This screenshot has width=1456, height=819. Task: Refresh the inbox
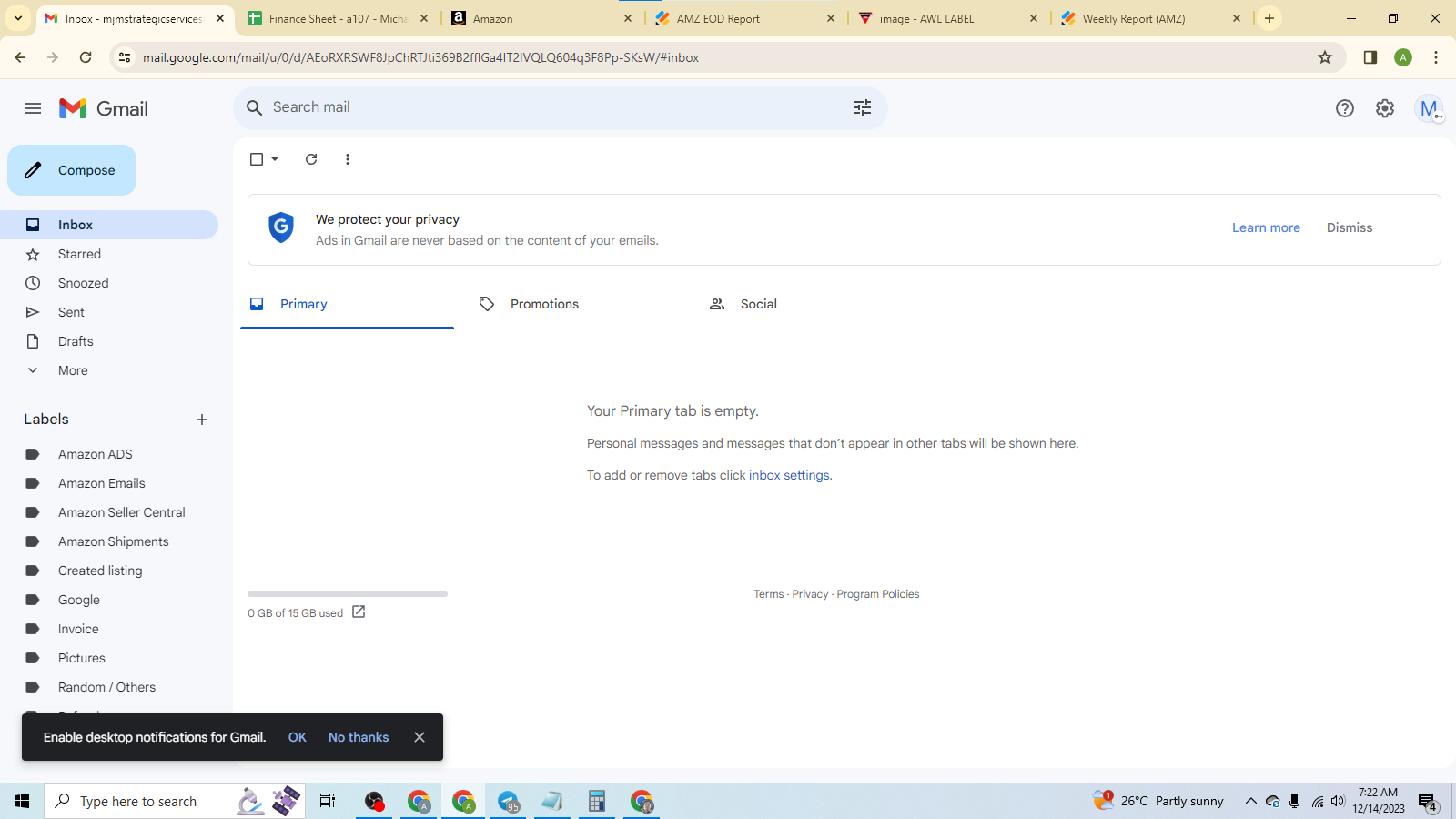[311, 159]
